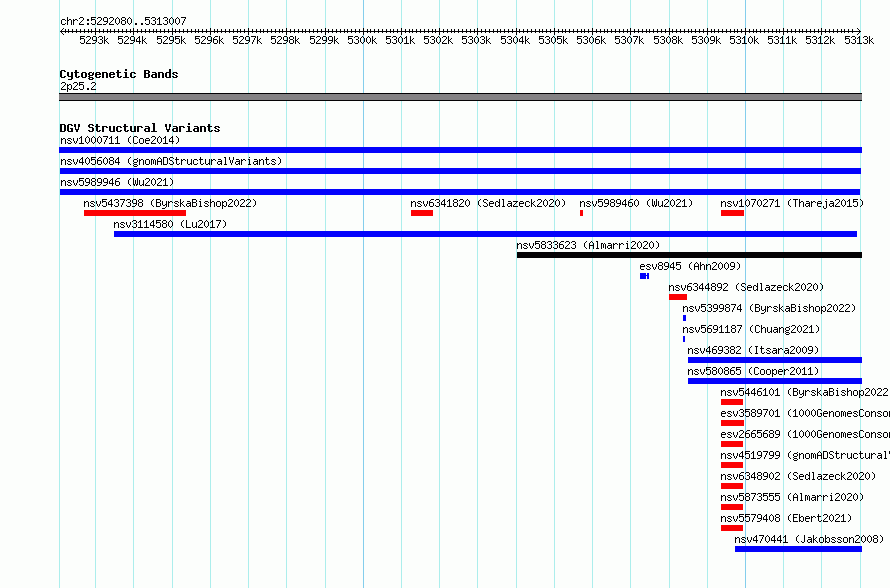
Task: Select blue bar under nsv3114580
Action: click(485, 234)
